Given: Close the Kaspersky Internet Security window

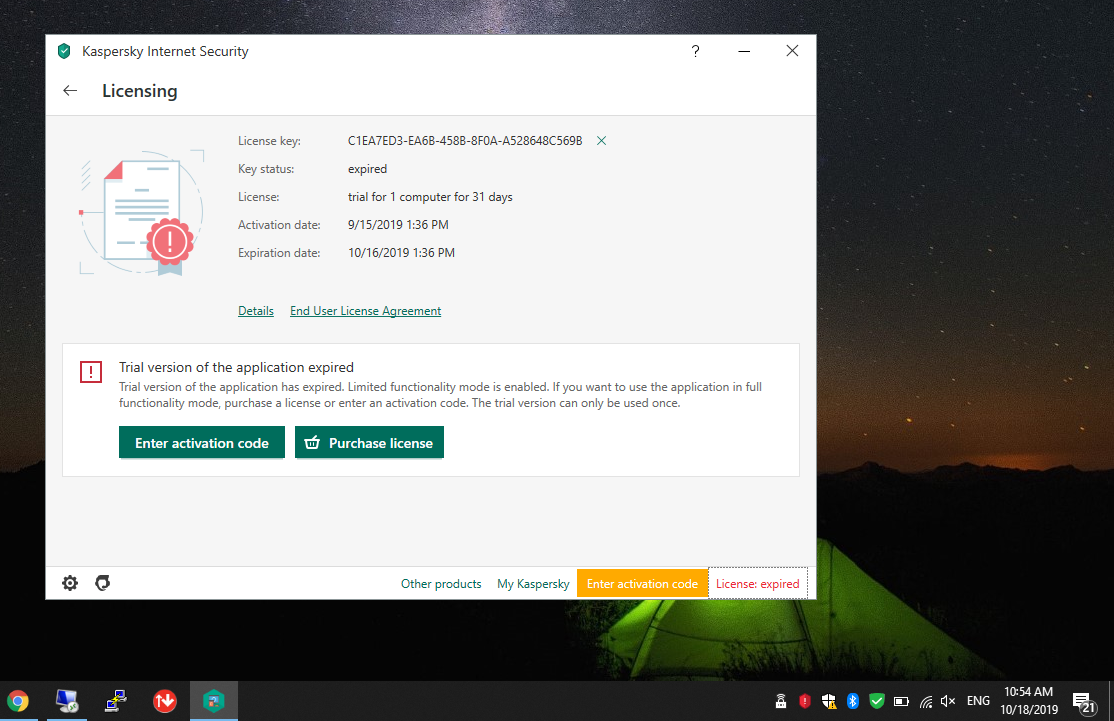Looking at the screenshot, I should click(792, 51).
